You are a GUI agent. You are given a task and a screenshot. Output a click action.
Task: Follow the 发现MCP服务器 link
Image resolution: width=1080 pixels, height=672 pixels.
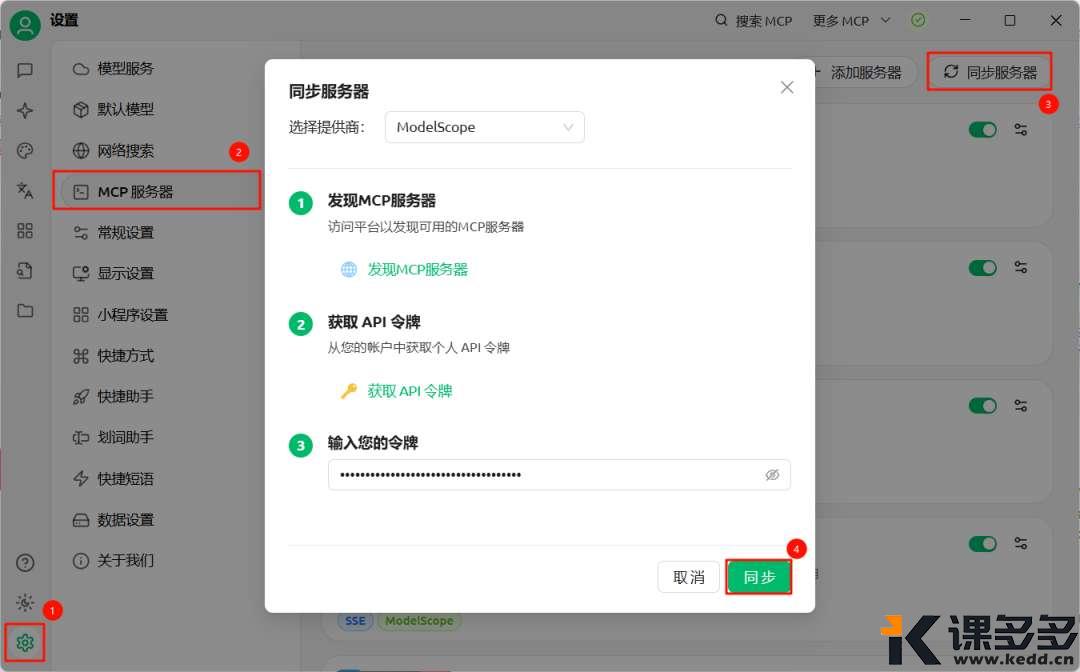click(x=417, y=269)
